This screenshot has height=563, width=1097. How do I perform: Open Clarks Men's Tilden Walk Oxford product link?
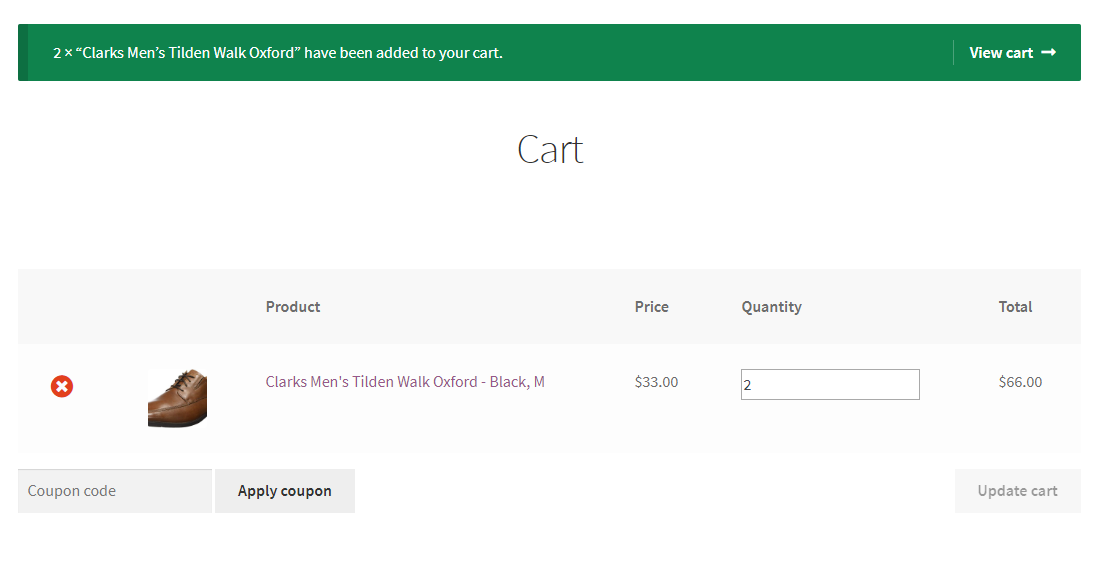(x=405, y=382)
